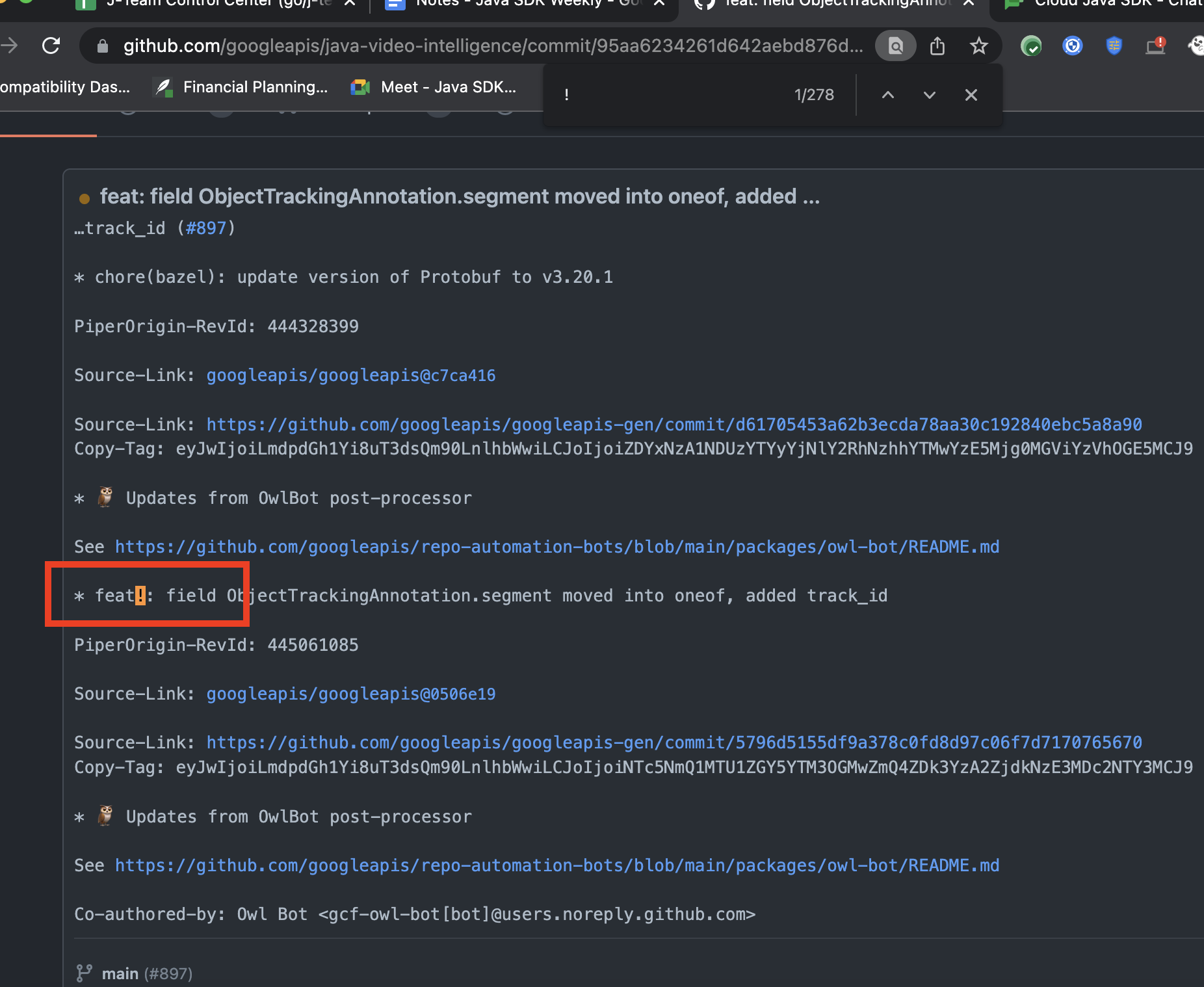Click first Updates from OwlBot post-processor line
This screenshot has height=987, width=1204.
tap(273, 498)
